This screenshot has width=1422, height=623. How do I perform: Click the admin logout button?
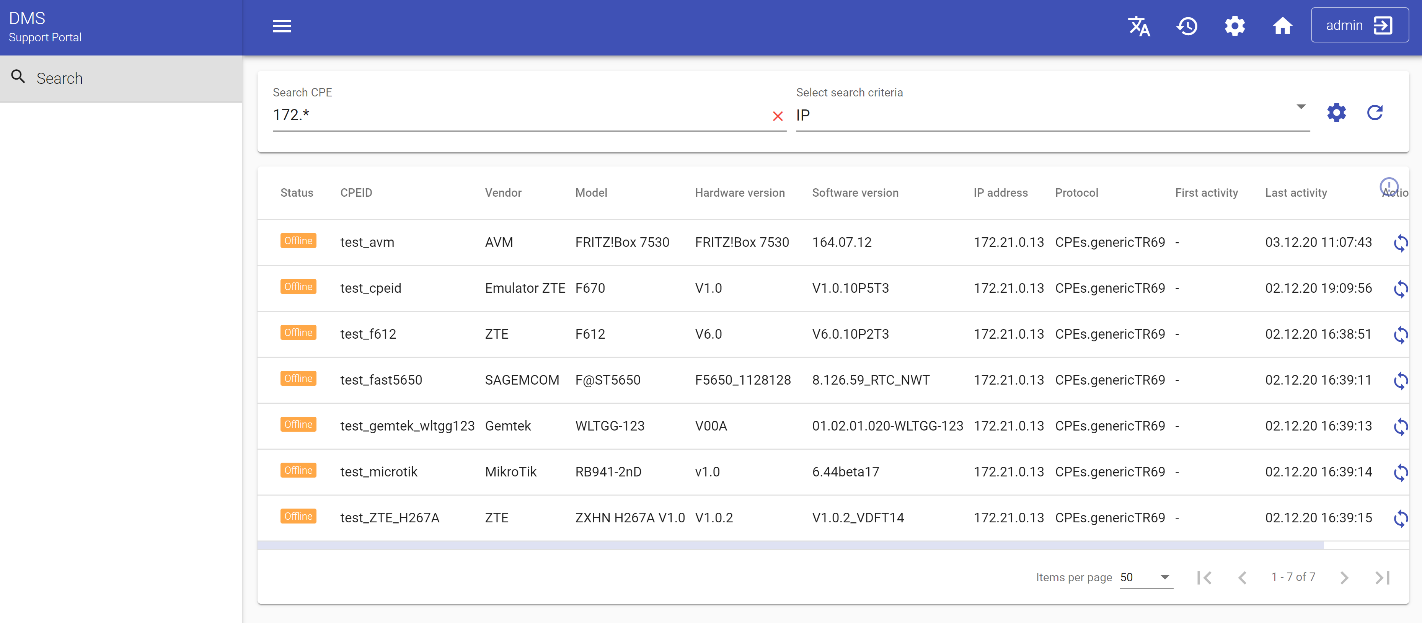[x=1359, y=26]
